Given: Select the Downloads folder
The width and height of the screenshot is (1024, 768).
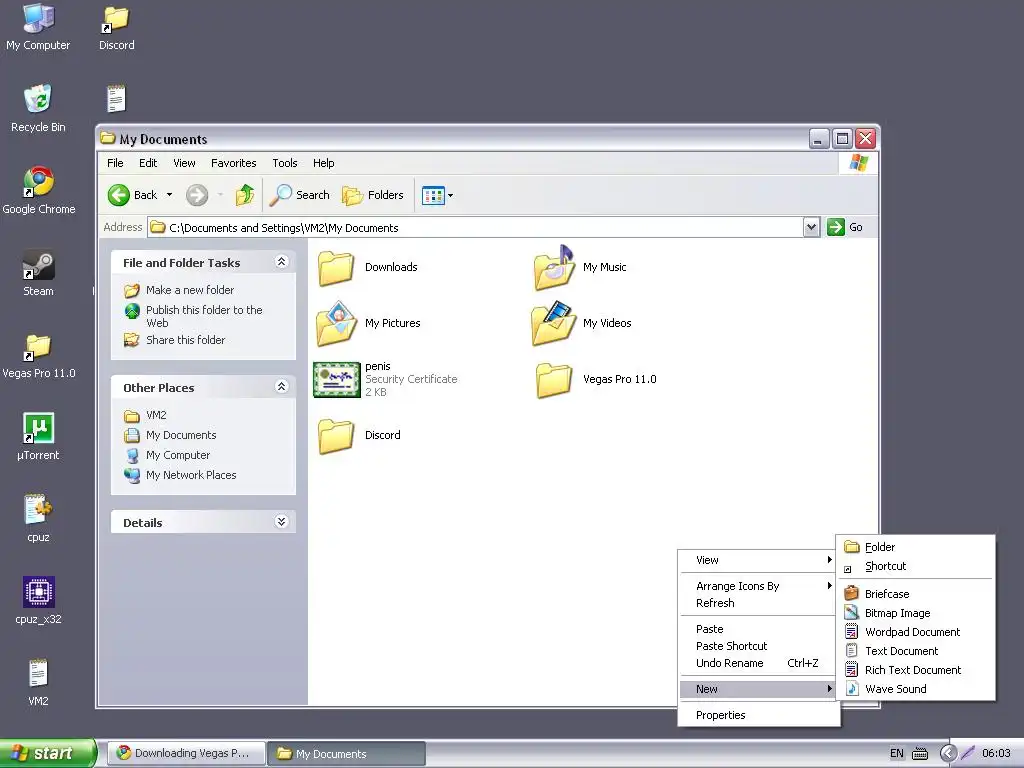Looking at the screenshot, I should [x=368, y=268].
